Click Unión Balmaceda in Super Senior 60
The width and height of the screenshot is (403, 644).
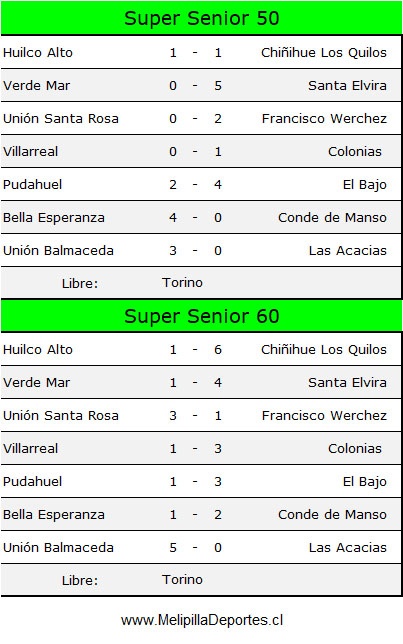58,547
